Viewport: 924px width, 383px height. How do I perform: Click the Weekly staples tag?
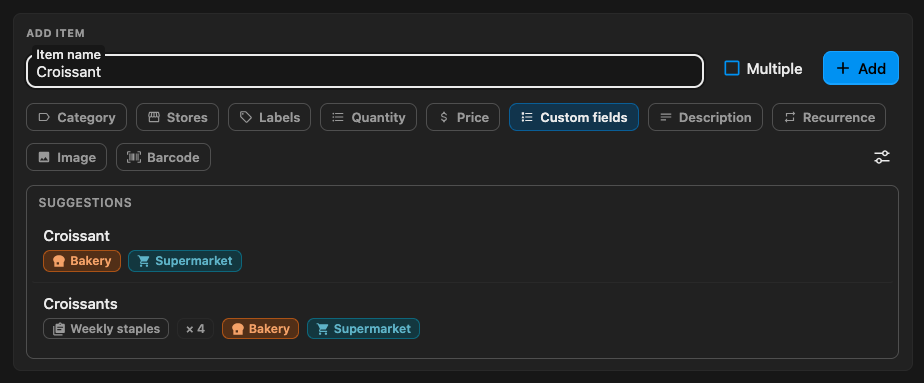[x=106, y=329]
